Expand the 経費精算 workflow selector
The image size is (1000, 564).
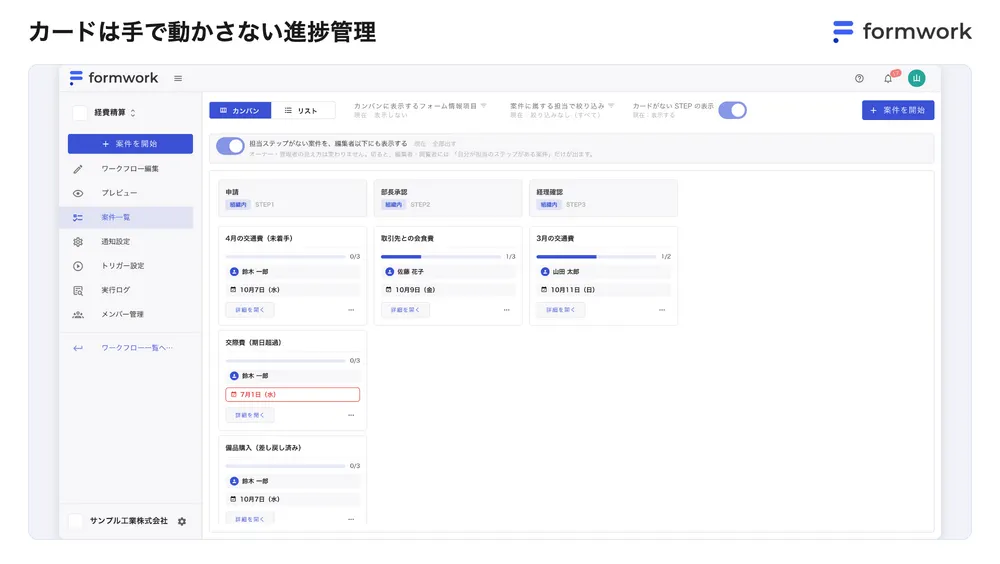pos(115,113)
